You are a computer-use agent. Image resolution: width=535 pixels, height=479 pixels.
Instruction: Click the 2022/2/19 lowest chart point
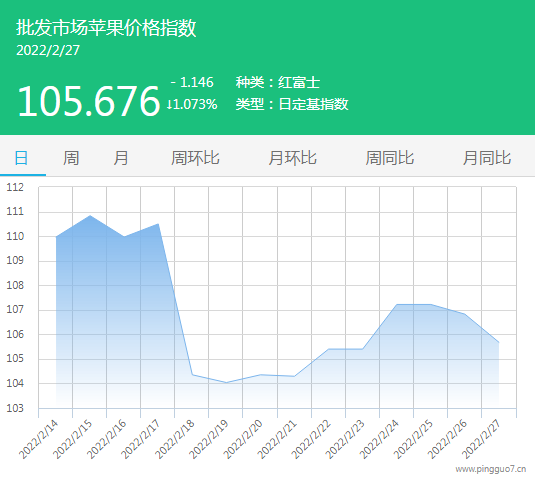click(226, 382)
